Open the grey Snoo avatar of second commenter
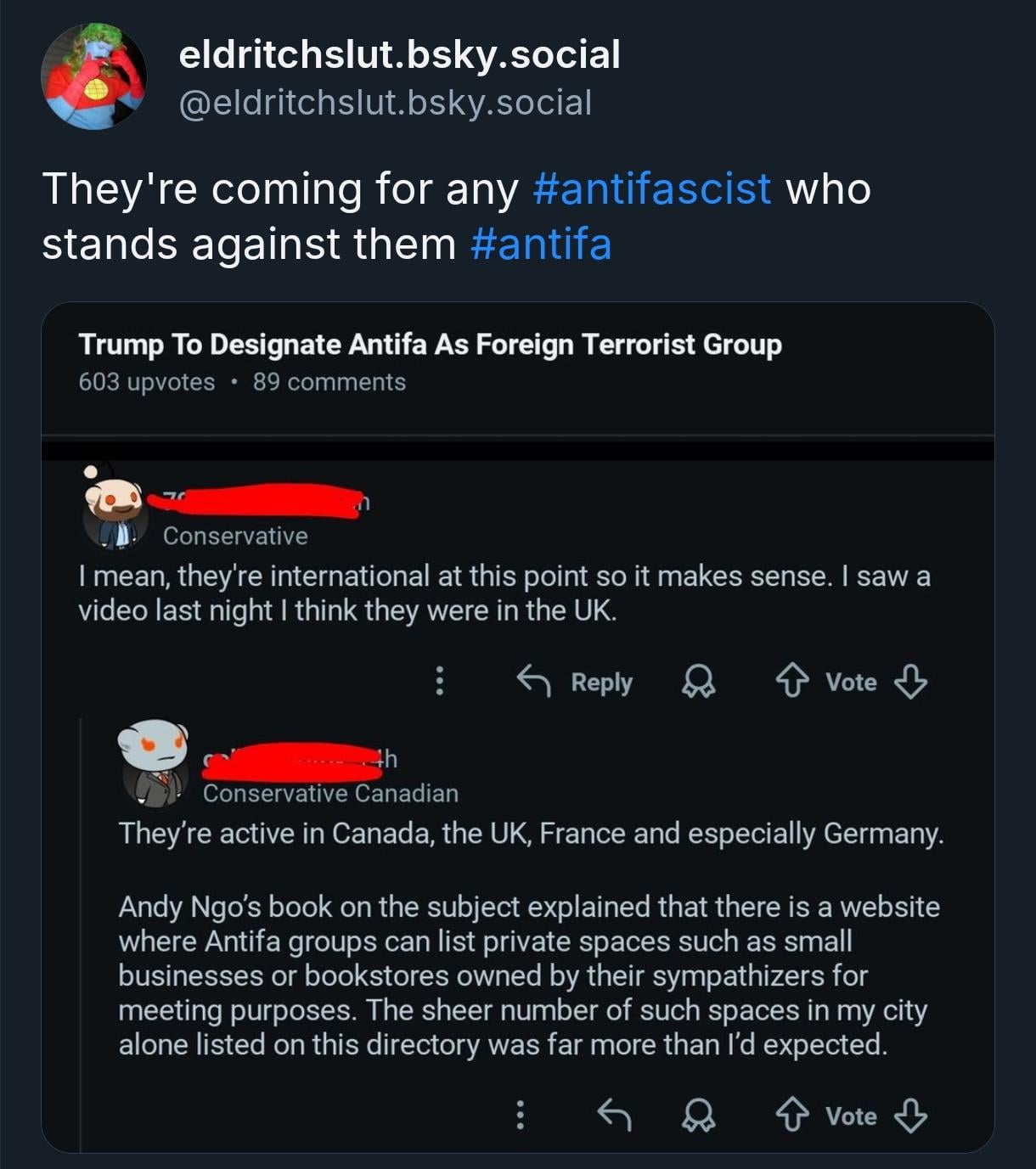The width and height of the screenshot is (1036, 1169). [x=155, y=763]
